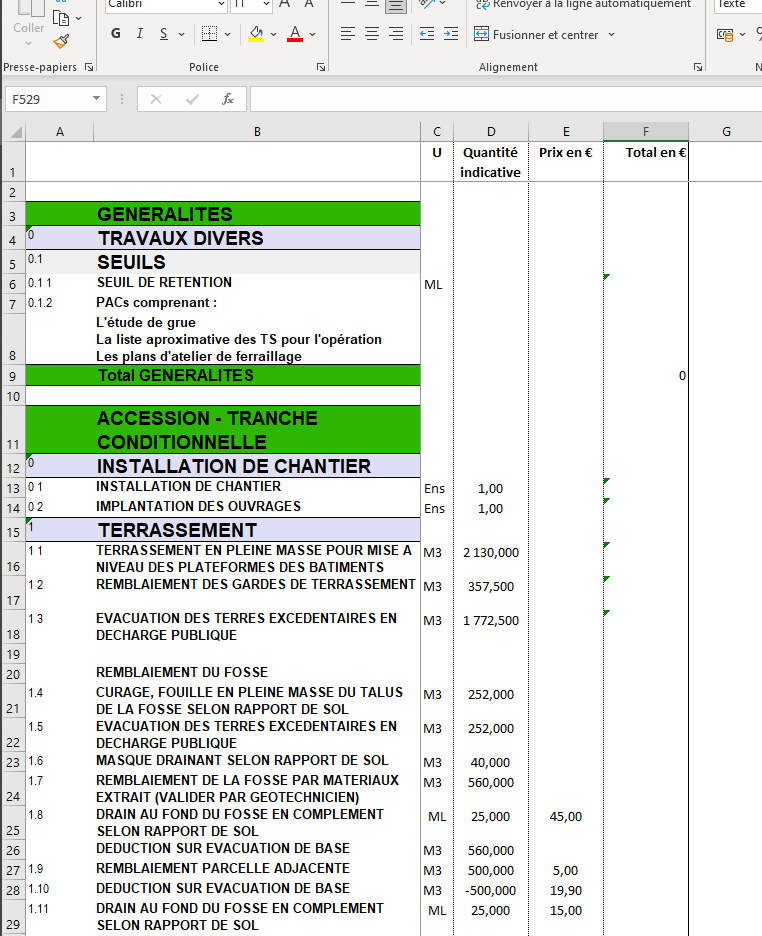This screenshot has height=936, width=762.
Task: Select column G header
Action: point(726,131)
